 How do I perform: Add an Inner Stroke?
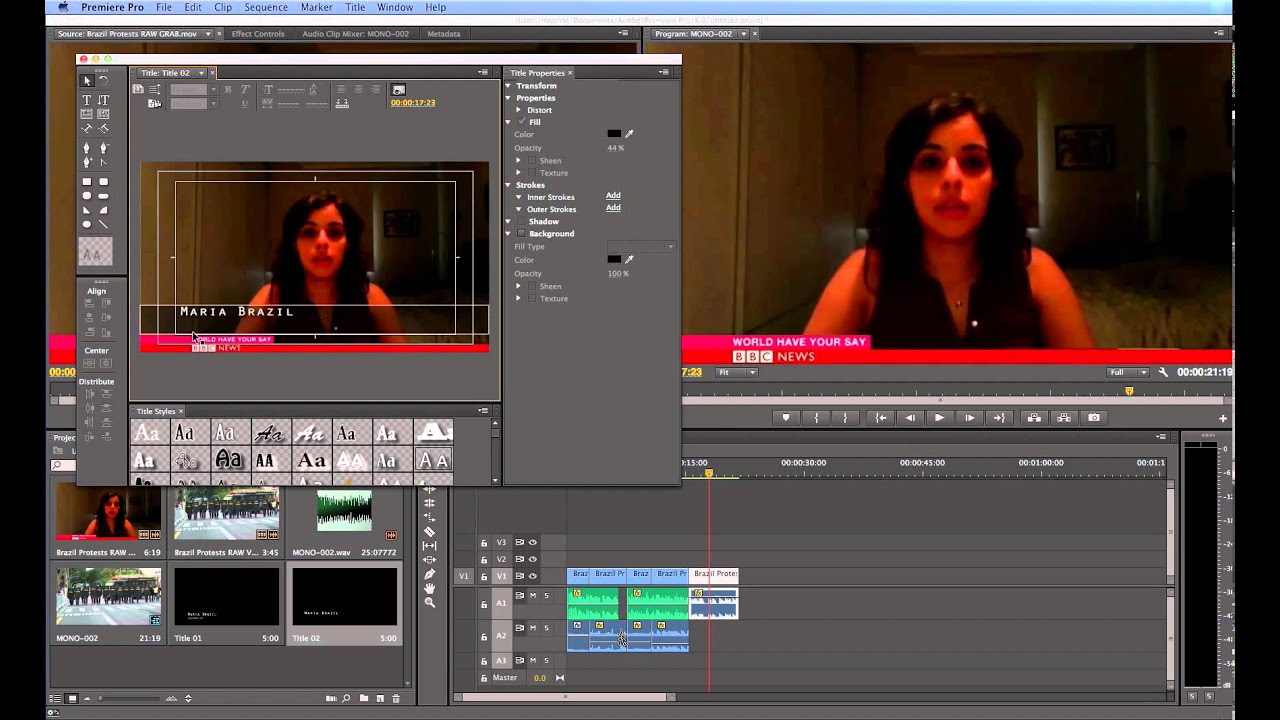[613, 196]
